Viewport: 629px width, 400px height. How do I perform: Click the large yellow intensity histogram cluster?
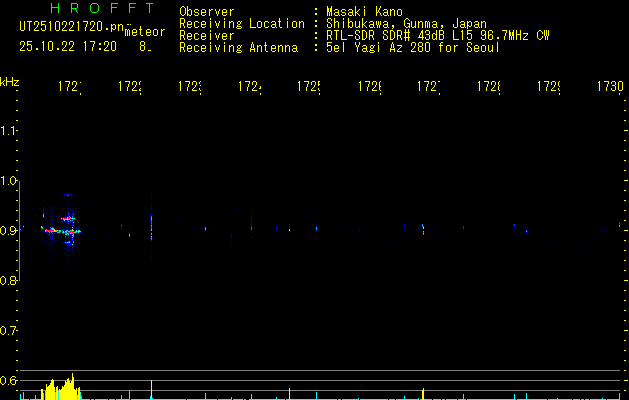click(x=61, y=387)
